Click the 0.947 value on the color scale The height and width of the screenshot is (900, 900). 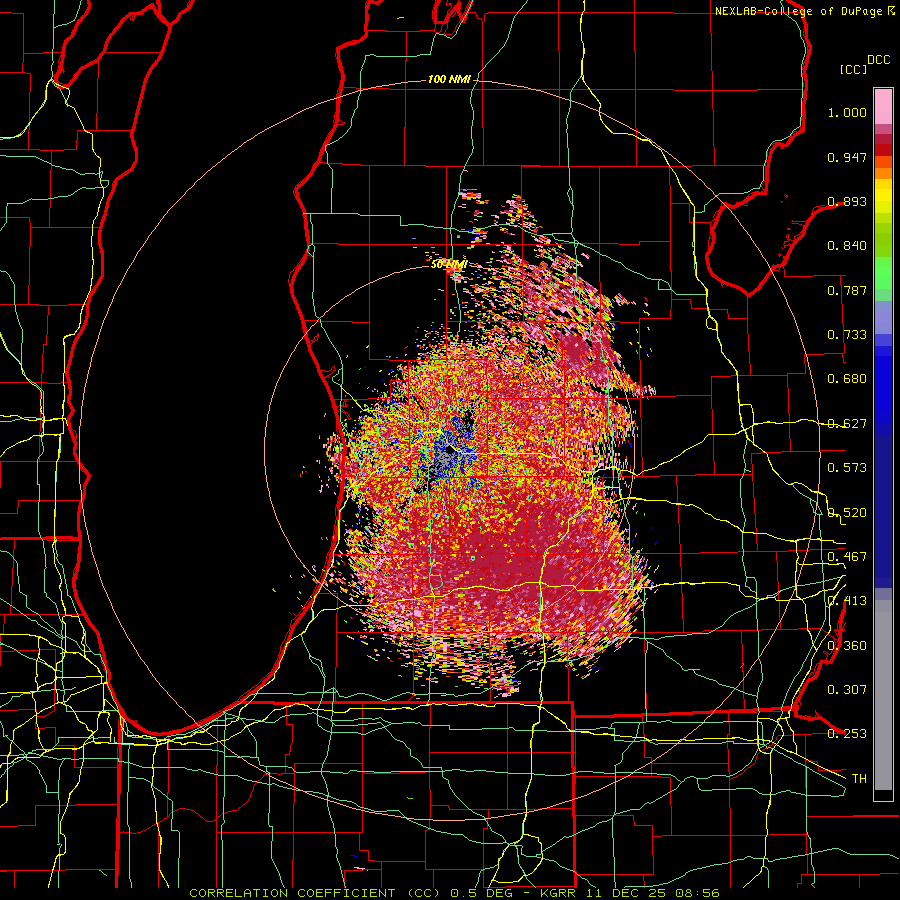pyautogui.click(x=847, y=157)
